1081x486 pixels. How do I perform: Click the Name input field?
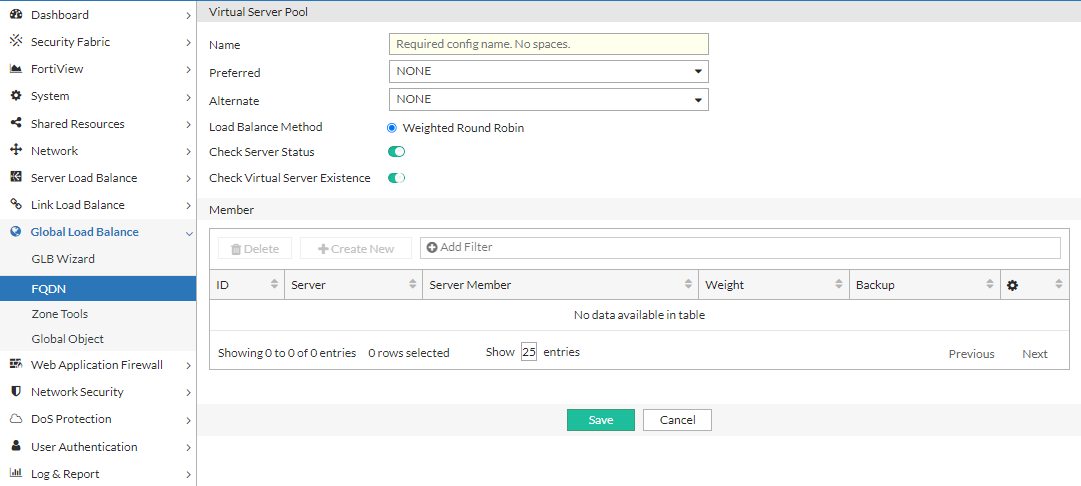[x=548, y=44]
